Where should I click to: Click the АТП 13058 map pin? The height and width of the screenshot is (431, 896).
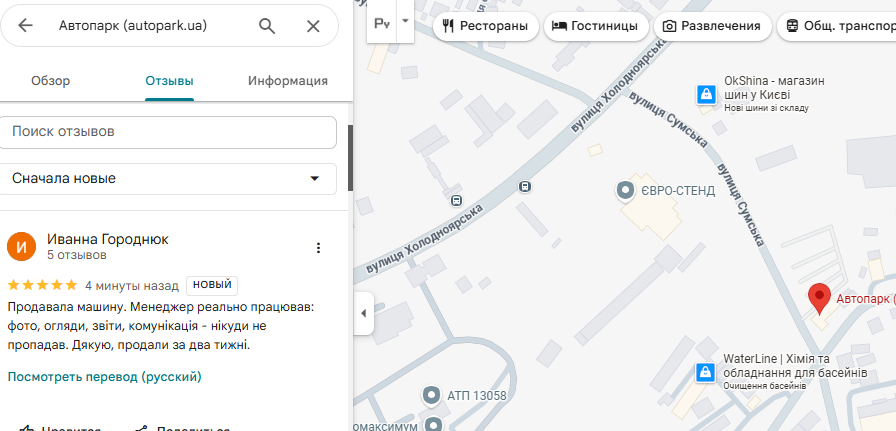pyautogui.click(x=432, y=395)
